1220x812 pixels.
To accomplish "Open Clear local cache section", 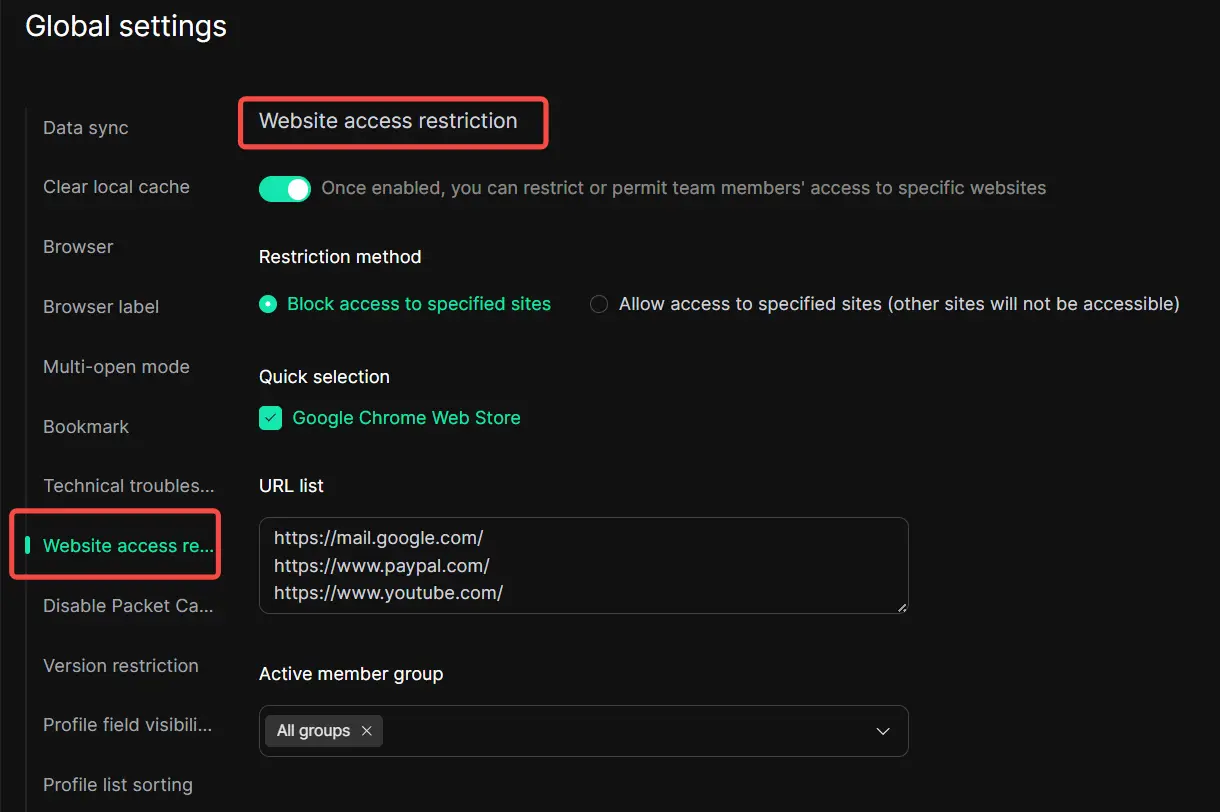I will click(x=116, y=187).
